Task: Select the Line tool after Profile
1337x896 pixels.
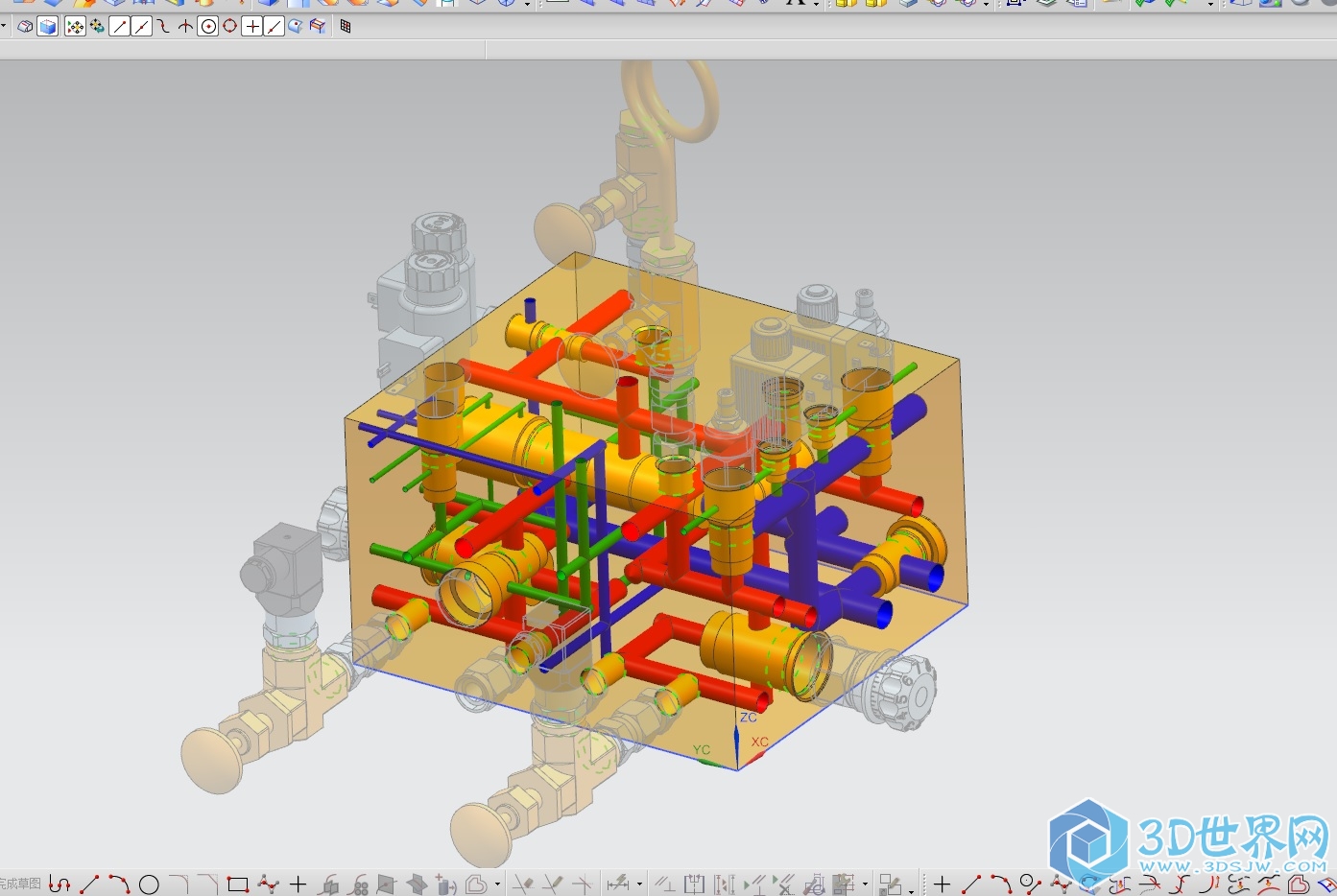Action: 89,884
